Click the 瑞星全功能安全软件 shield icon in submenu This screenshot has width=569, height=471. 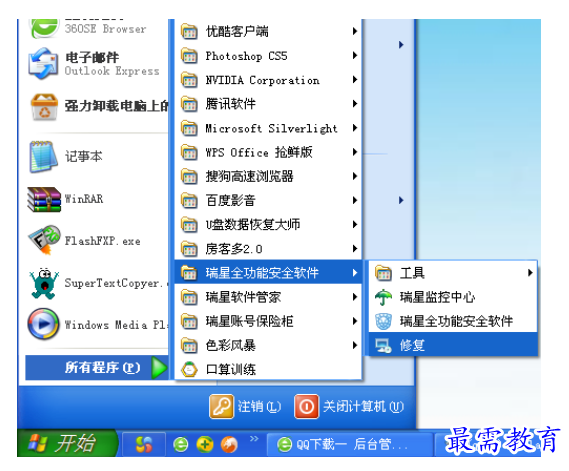point(384,321)
